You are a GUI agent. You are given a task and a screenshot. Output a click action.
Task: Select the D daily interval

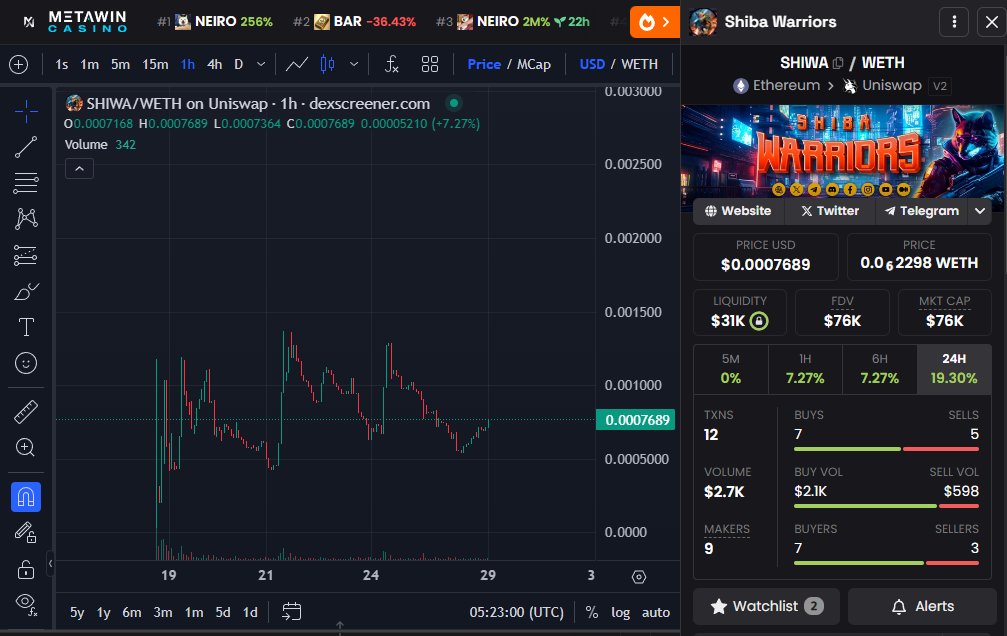click(239, 64)
